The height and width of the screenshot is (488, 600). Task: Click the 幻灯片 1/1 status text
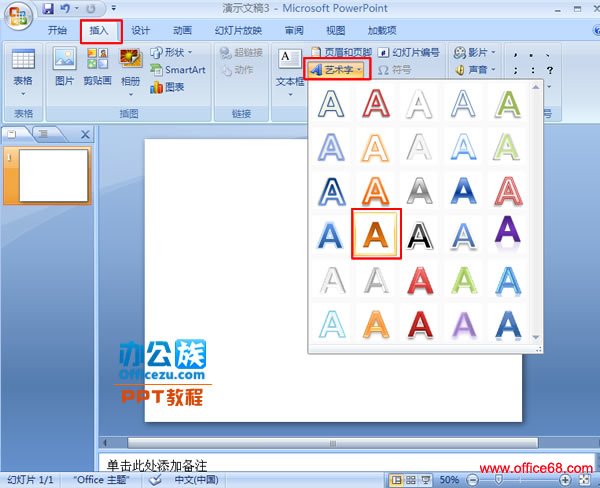coord(30,480)
